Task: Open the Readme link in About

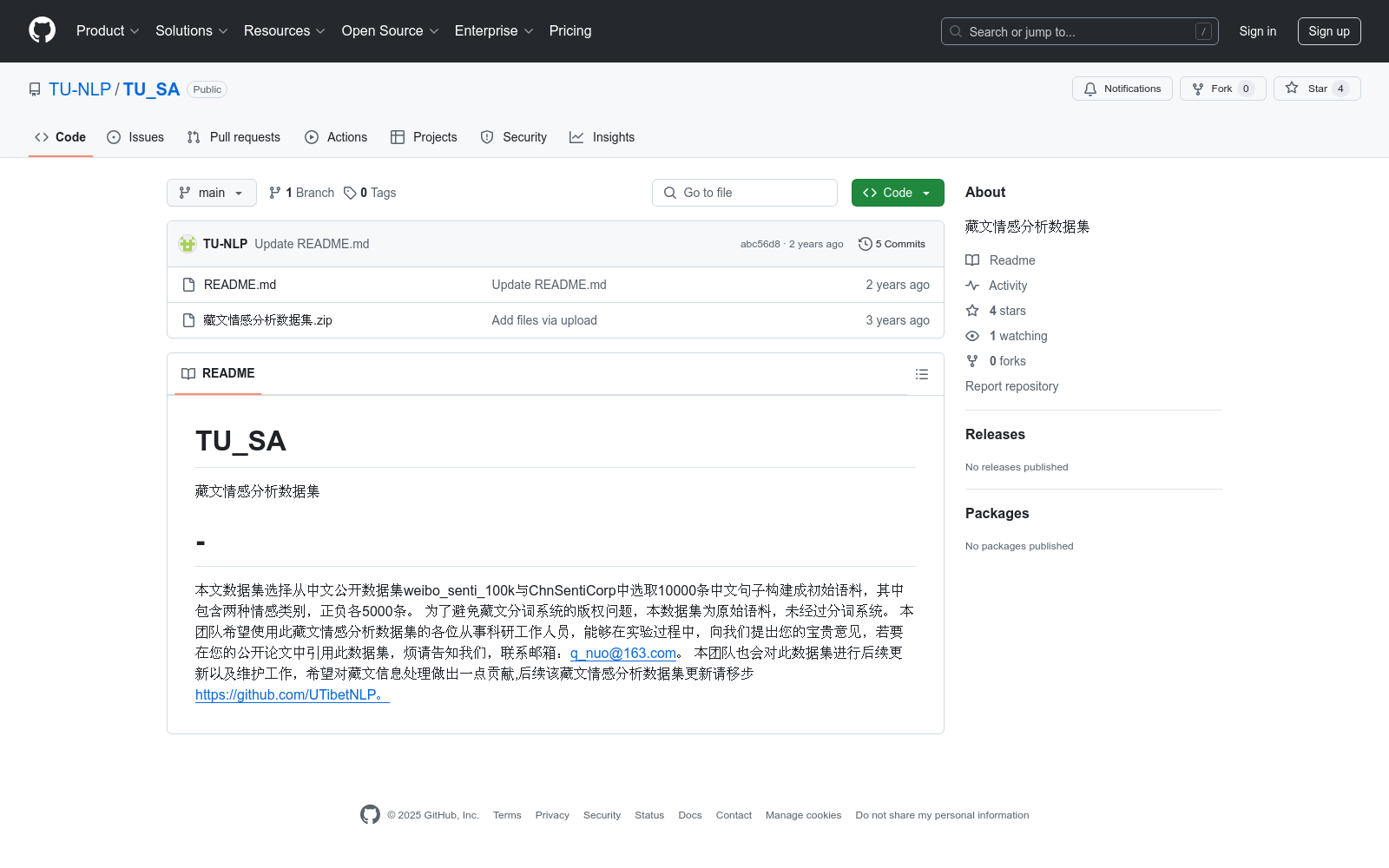Action: pyautogui.click(x=1000, y=260)
